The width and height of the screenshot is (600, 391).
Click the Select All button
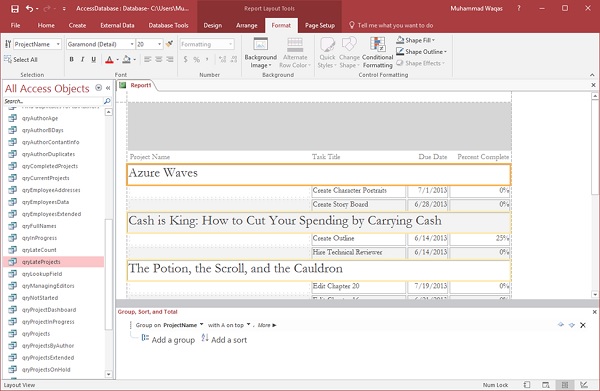(x=21, y=60)
